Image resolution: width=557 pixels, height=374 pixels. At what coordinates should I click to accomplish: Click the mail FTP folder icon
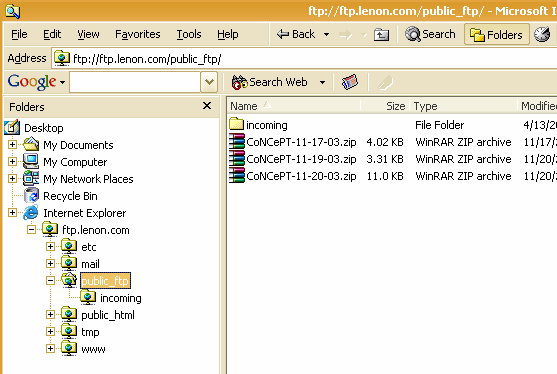(69, 263)
